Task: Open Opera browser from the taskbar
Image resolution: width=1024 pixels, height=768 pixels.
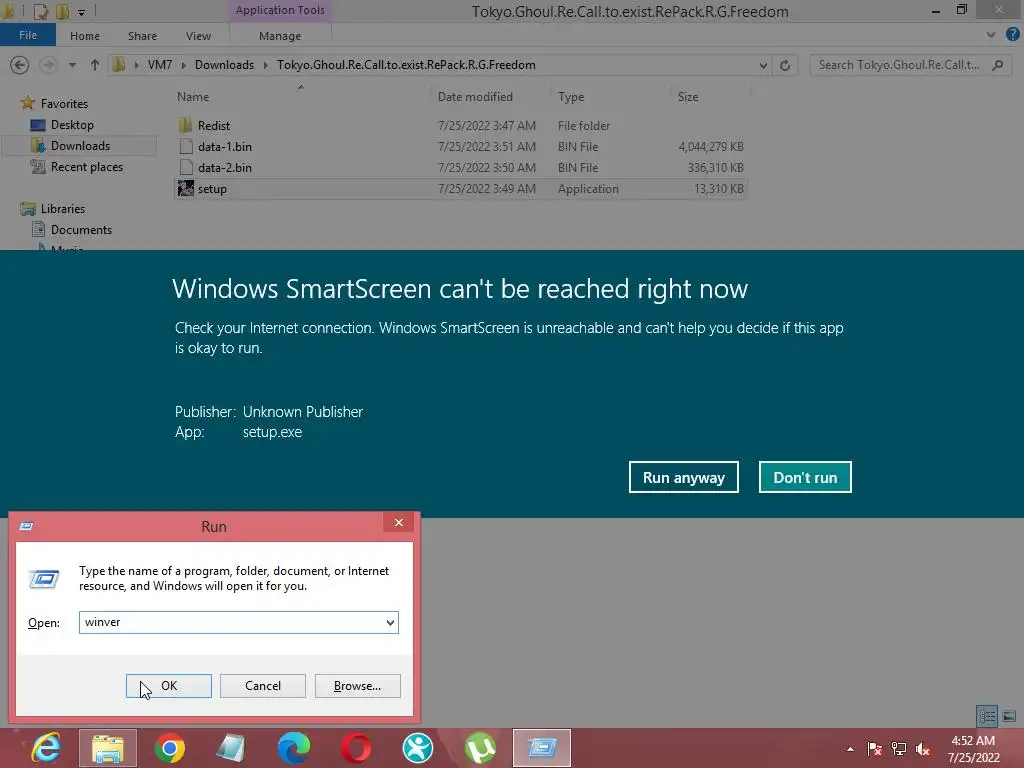Action: [x=356, y=748]
